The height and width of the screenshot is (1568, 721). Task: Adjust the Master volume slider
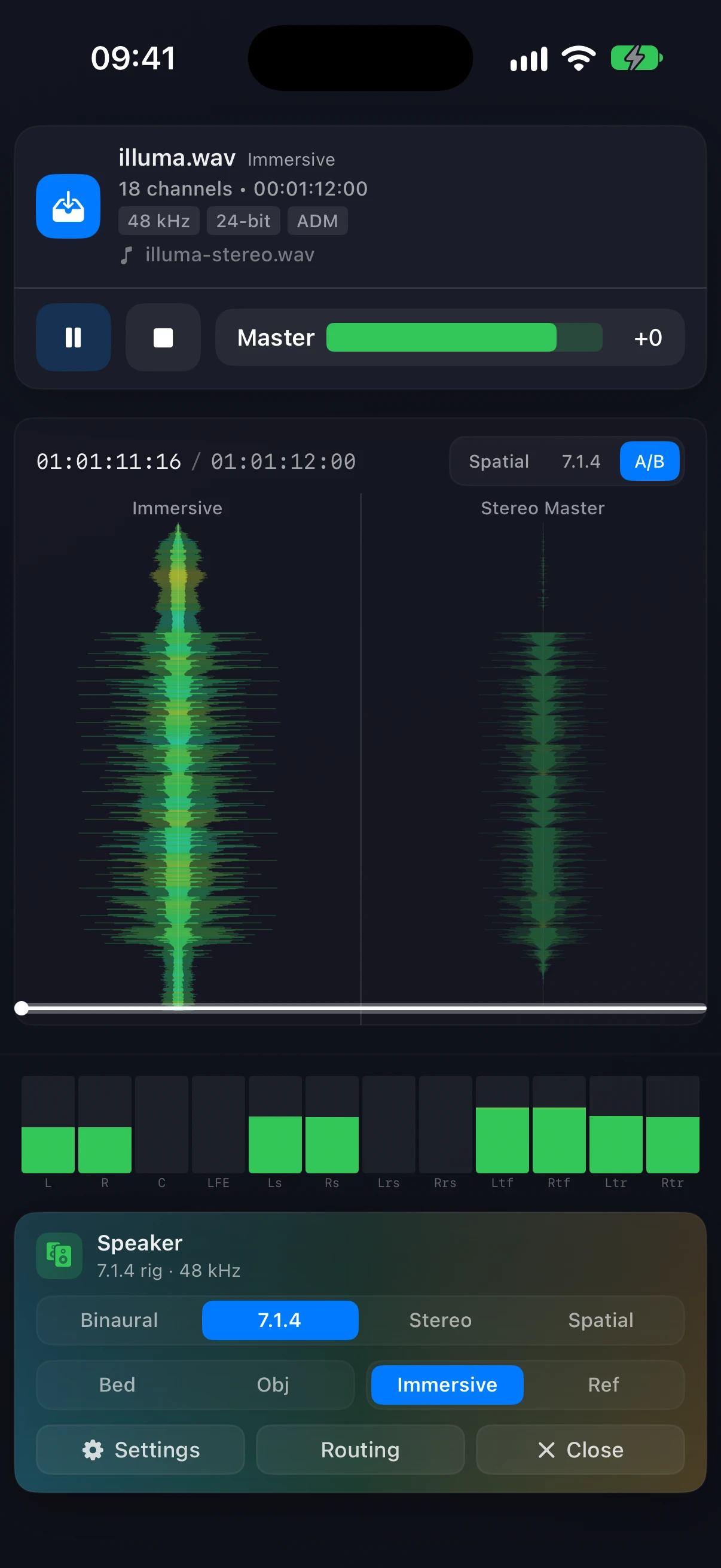point(465,337)
